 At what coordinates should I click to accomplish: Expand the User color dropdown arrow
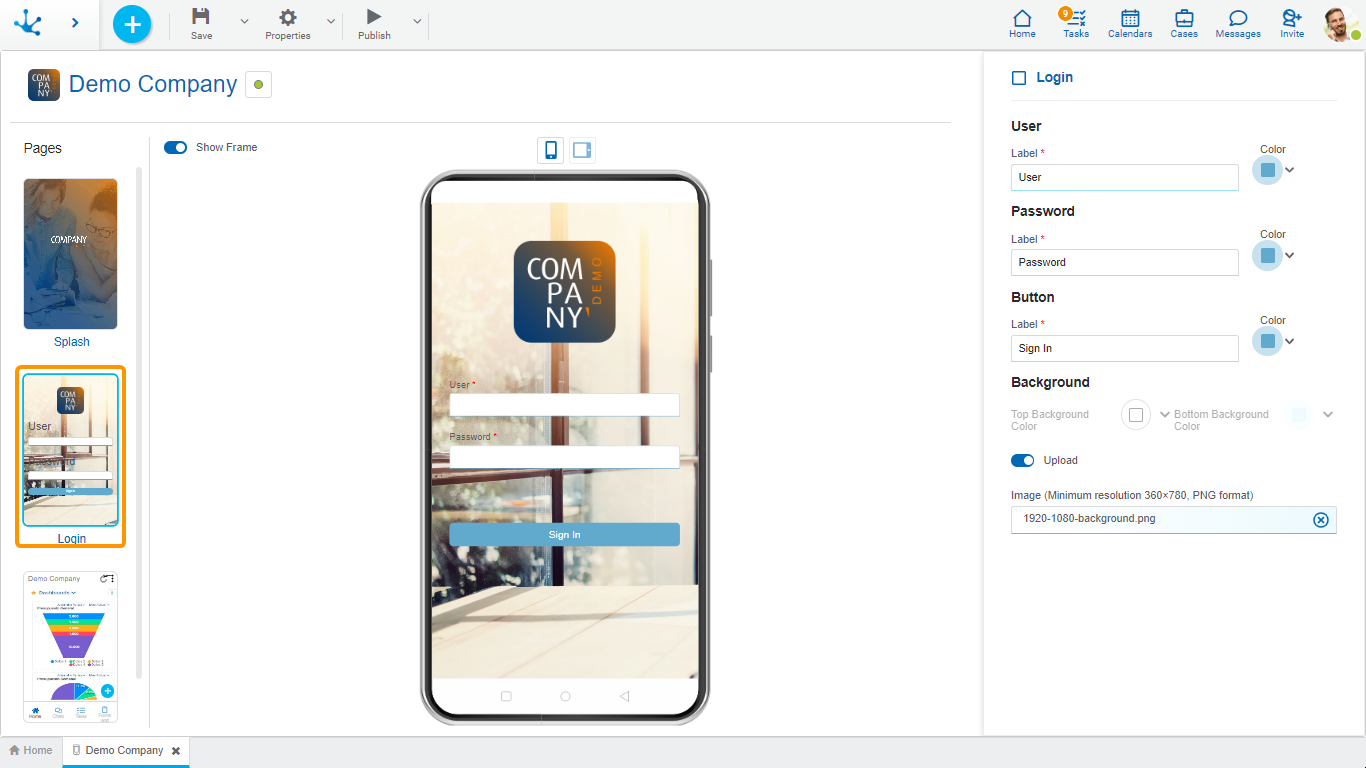1290,170
